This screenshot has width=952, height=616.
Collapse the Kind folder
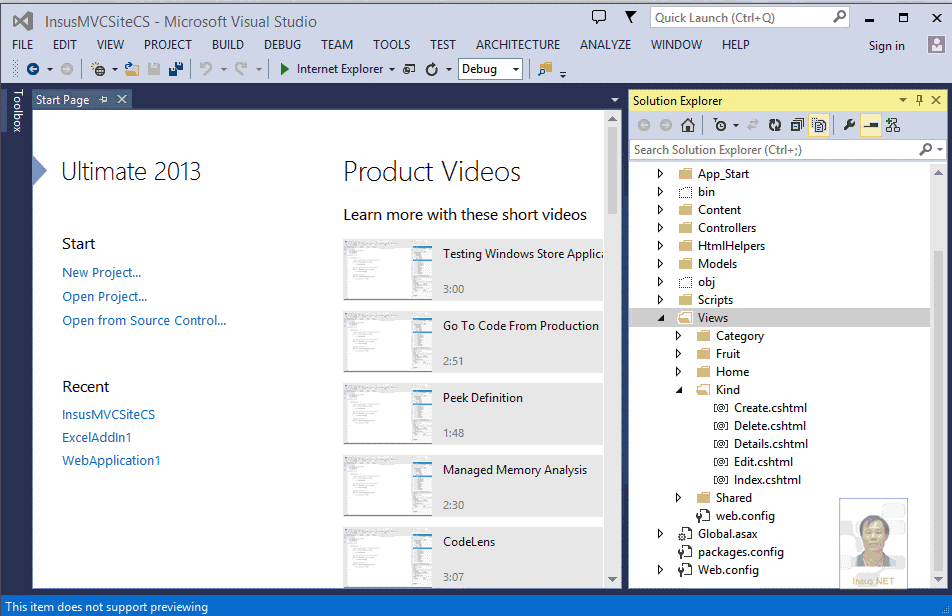pyautogui.click(x=679, y=390)
